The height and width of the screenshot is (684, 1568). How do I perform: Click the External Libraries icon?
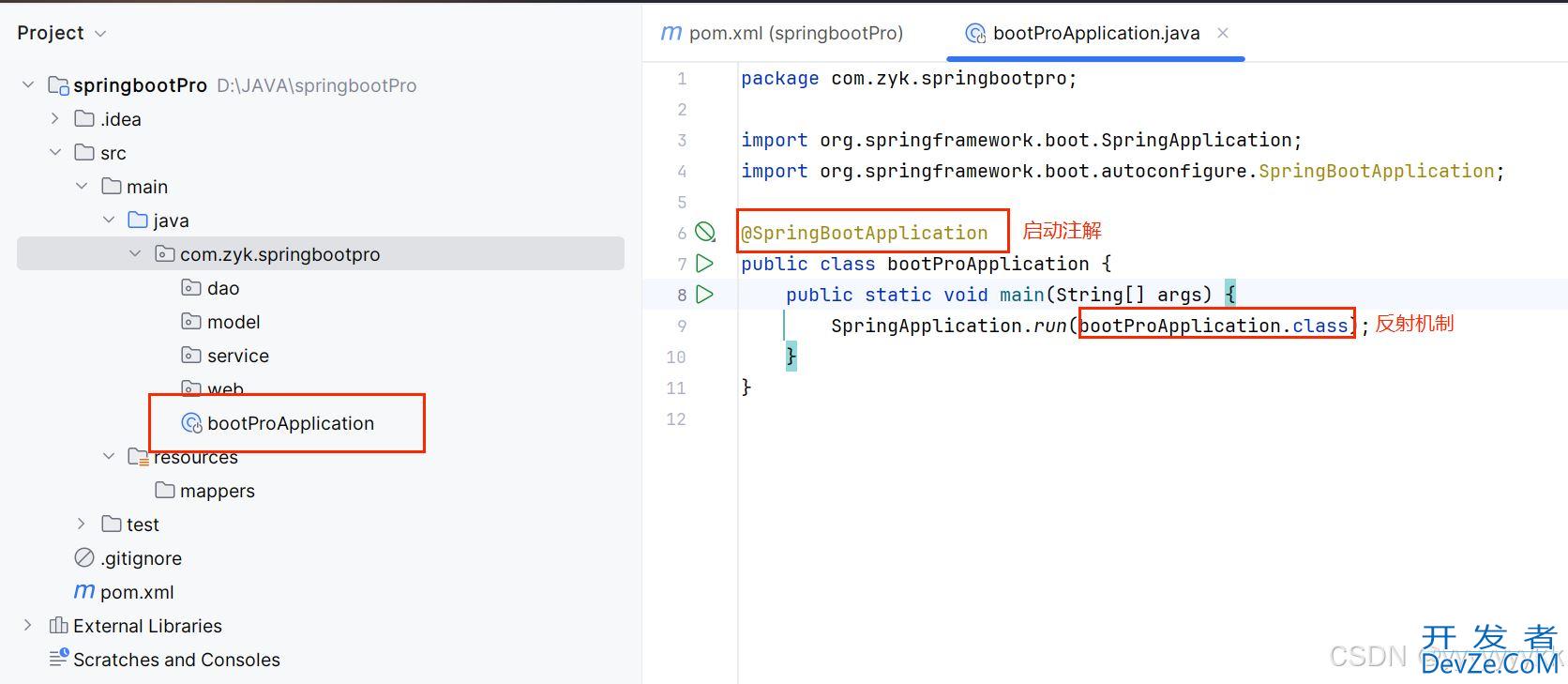58,626
